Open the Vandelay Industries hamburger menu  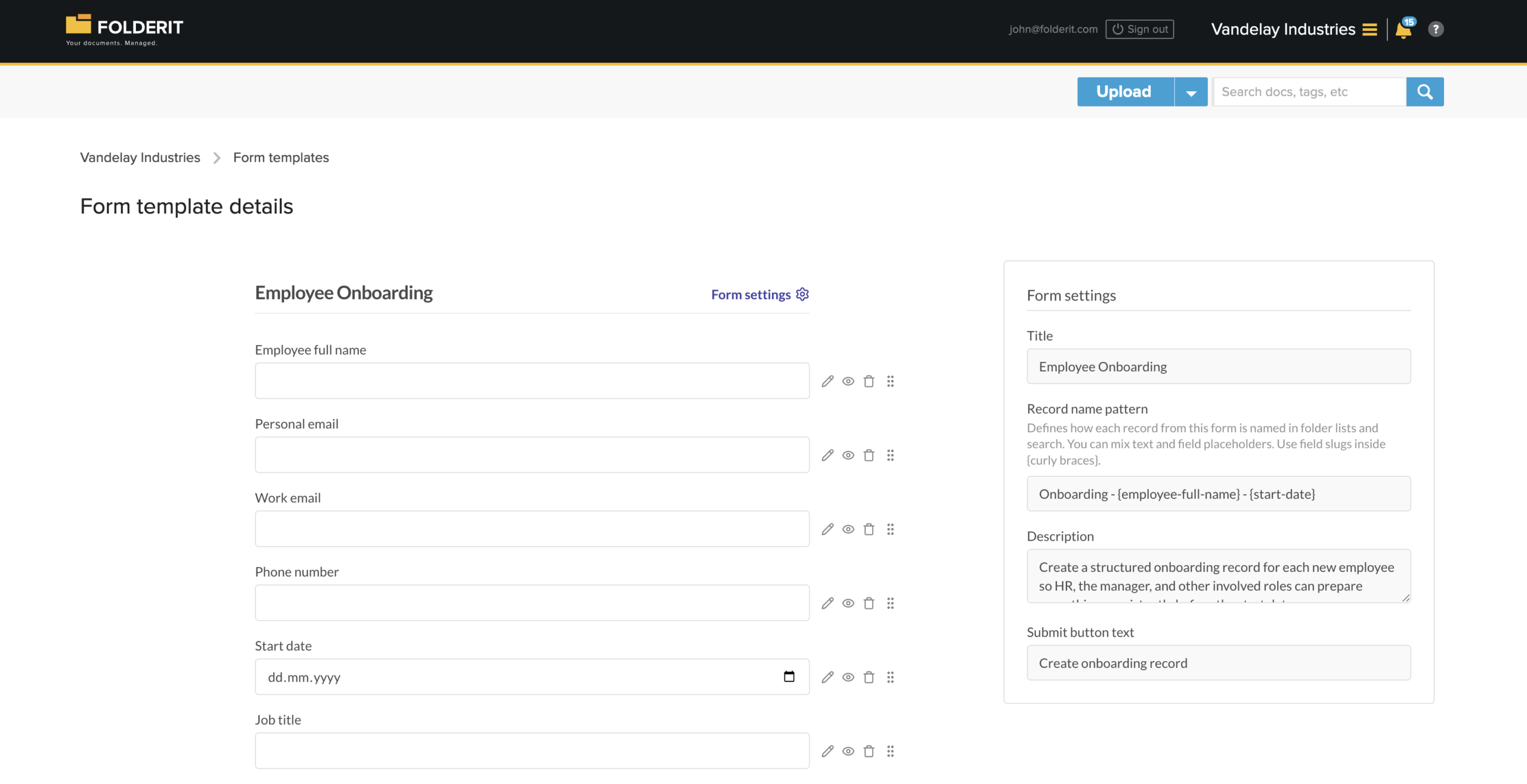click(x=1370, y=29)
